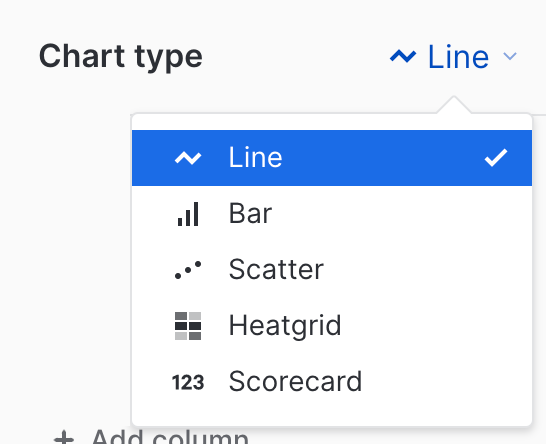Click the blue Line text in selector header
The image size is (546, 444).
(x=458, y=56)
